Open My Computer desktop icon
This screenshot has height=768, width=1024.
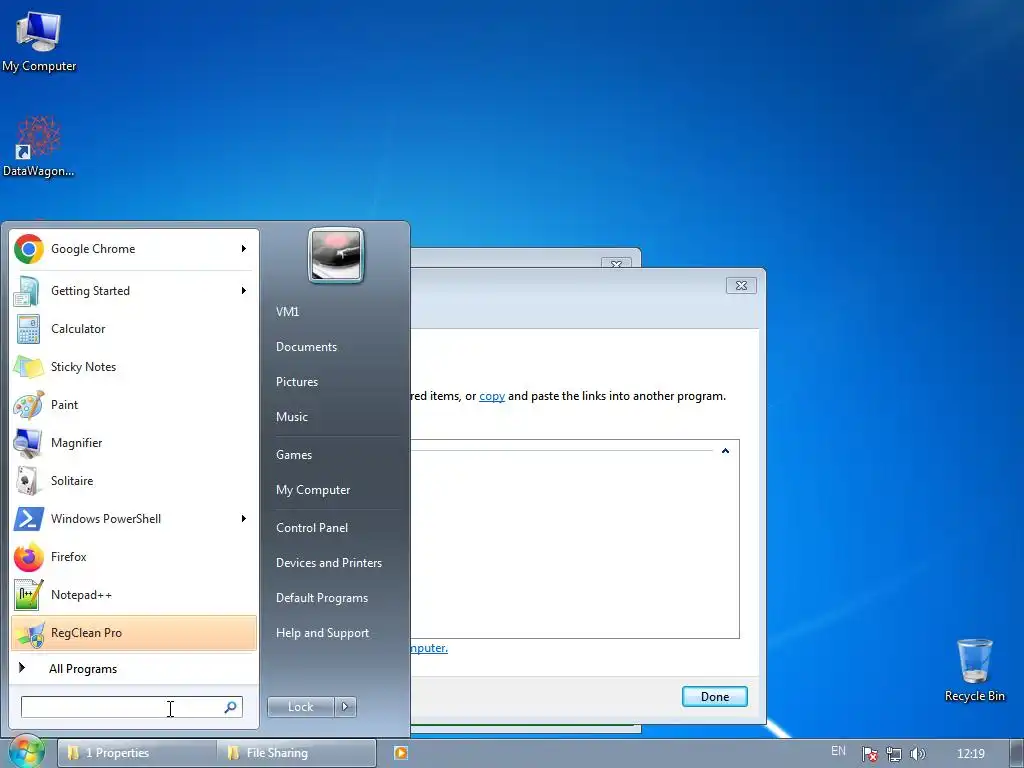point(39,41)
